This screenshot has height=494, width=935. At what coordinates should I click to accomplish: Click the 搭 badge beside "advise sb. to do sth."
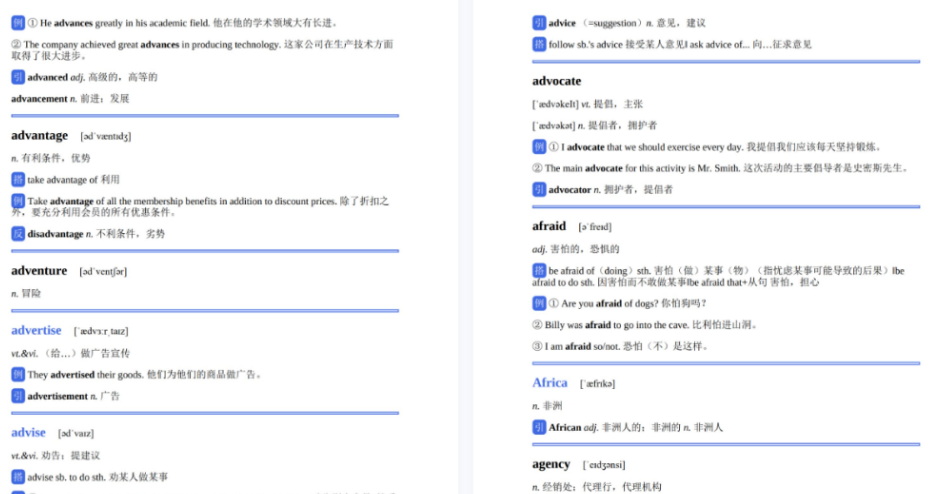(x=18, y=477)
